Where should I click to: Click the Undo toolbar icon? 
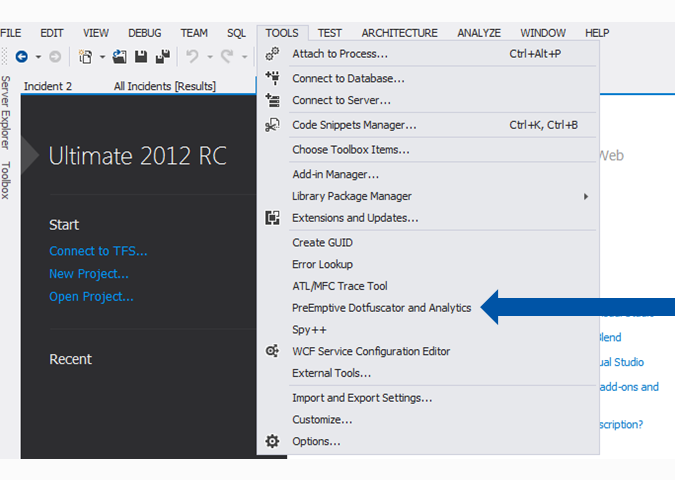[192, 56]
